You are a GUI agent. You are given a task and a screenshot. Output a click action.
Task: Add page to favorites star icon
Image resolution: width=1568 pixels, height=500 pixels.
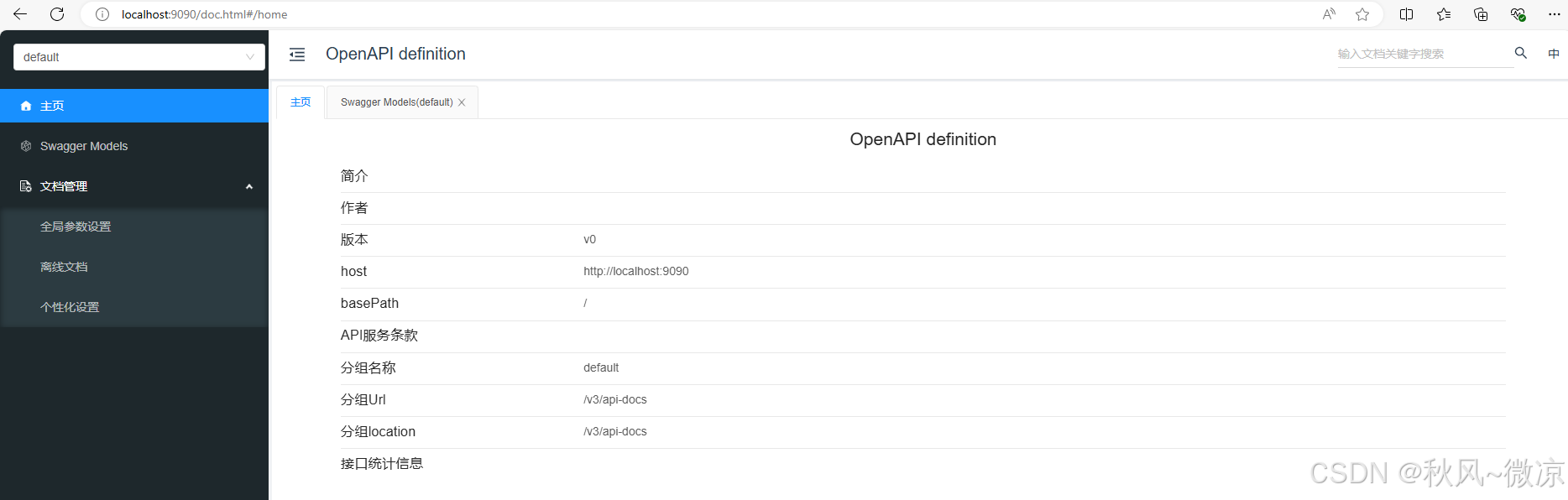coord(1362,14)
